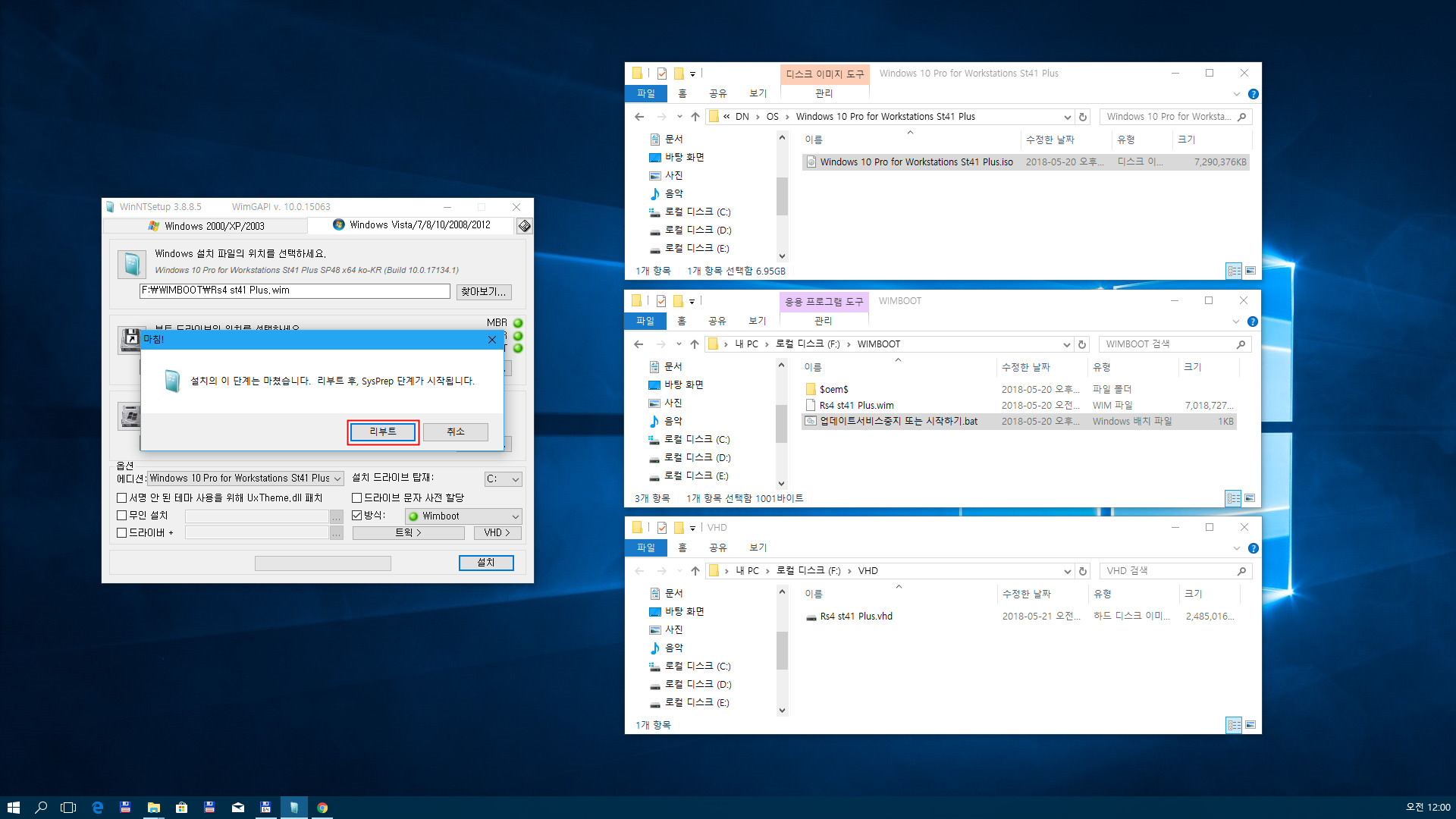Click the search magnifier in the VHD search box
The height and width of the screenshot is (819, 1456).
point(1241,571)
